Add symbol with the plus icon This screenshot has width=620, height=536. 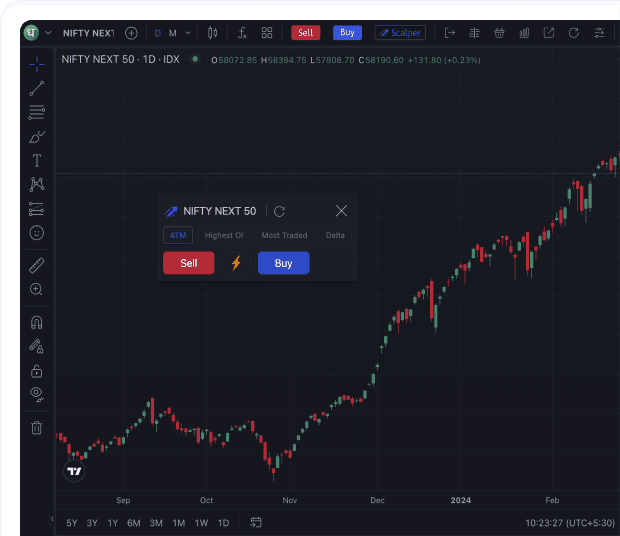tap(131, 33)
